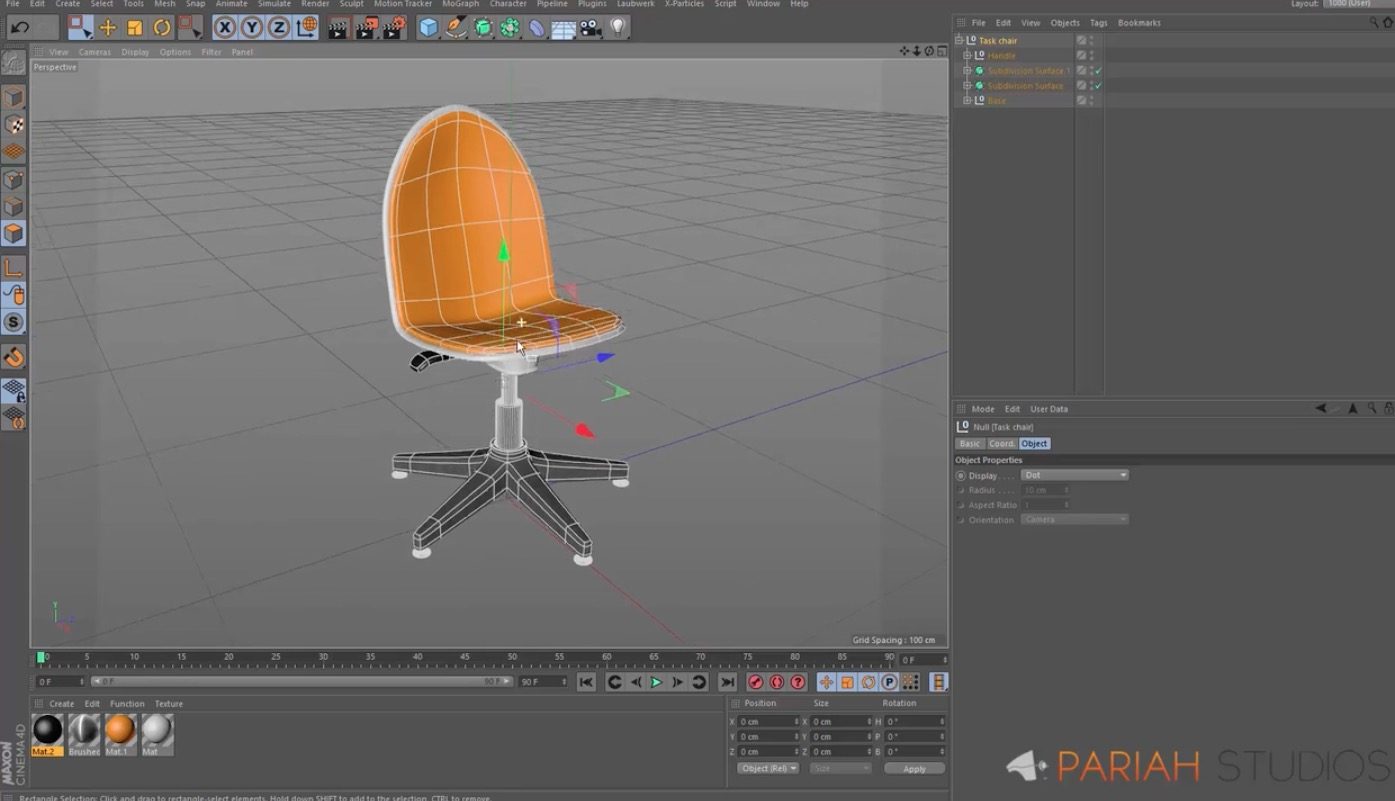Click Render View clapperboard icon
The image size is (1395, 801).
[x=338, y=28]
